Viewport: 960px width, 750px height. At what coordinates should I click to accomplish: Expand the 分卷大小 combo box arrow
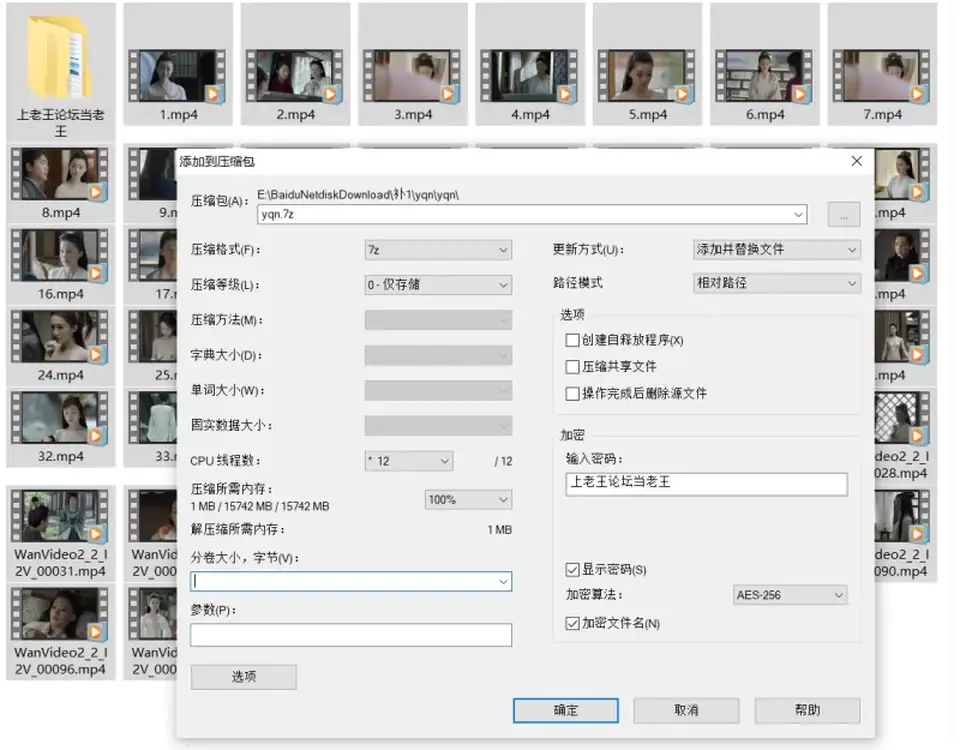pos(503,582)
